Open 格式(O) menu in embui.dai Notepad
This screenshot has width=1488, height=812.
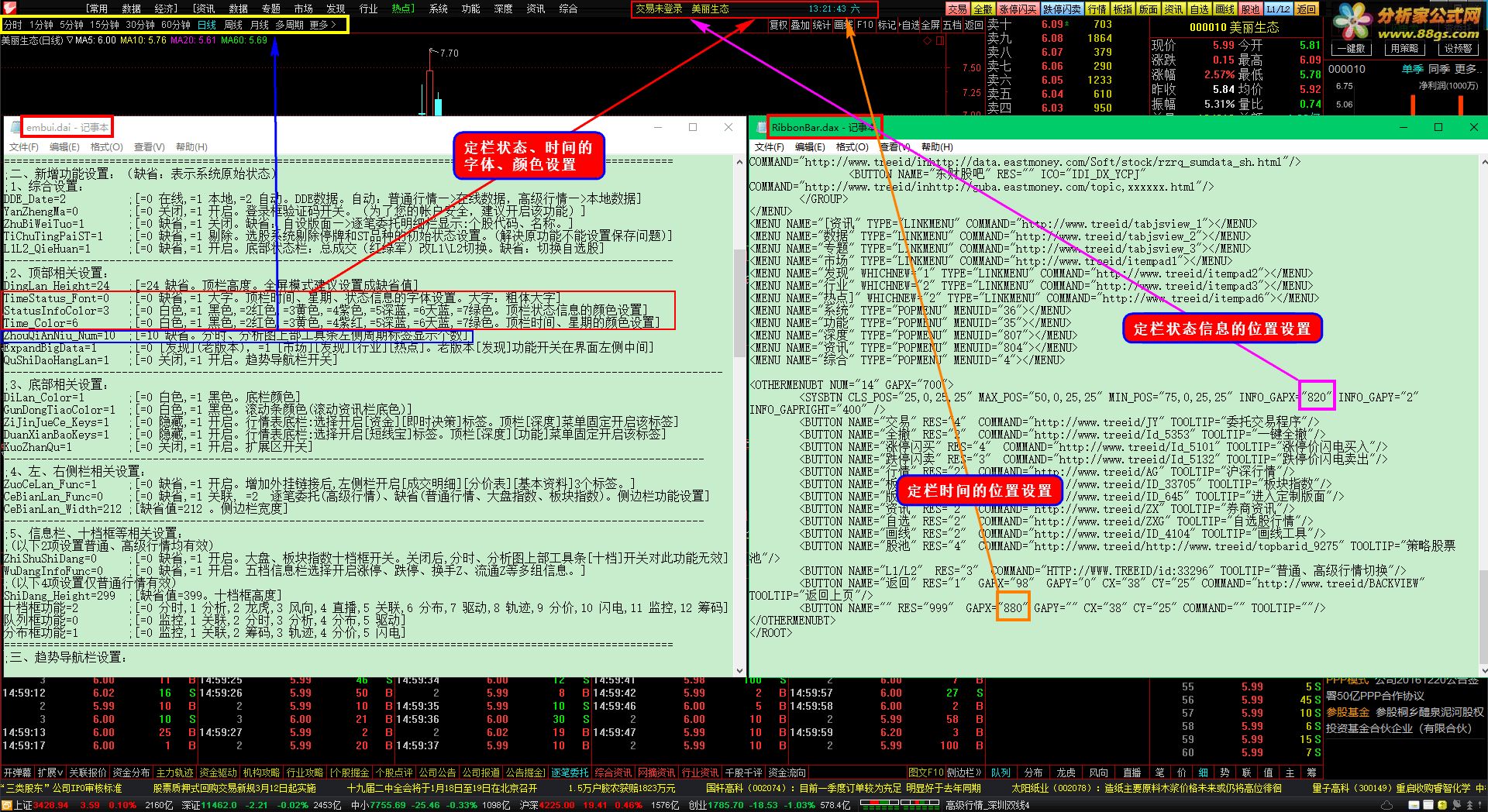coord(106,147)
